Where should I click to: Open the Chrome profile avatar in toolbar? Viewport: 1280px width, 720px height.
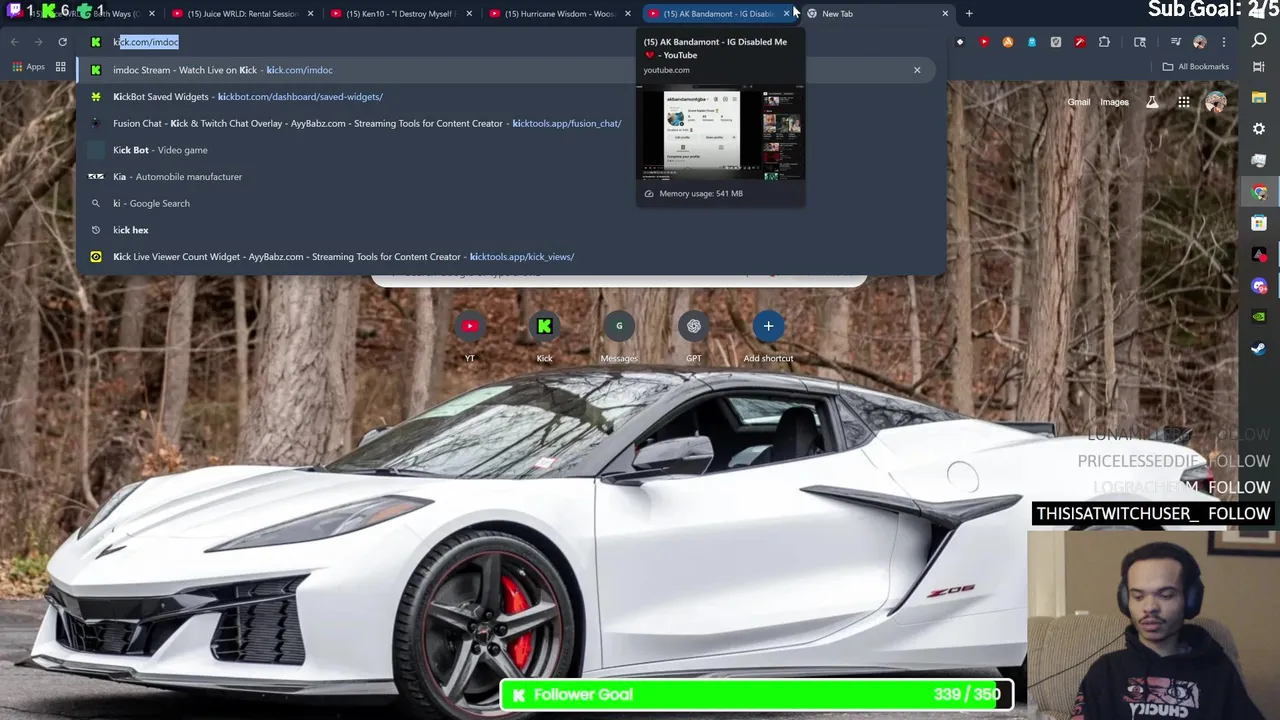pyautogui.click(x=1200, y=42)
